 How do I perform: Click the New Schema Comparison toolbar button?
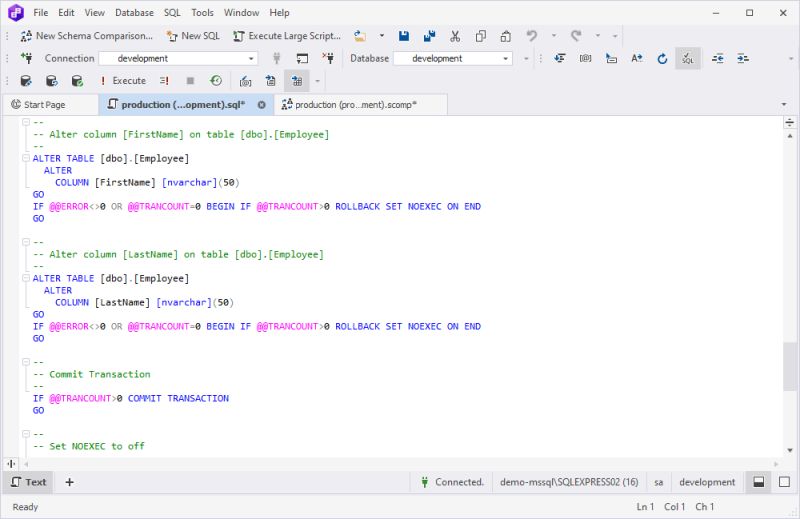(x=87, y=36)
